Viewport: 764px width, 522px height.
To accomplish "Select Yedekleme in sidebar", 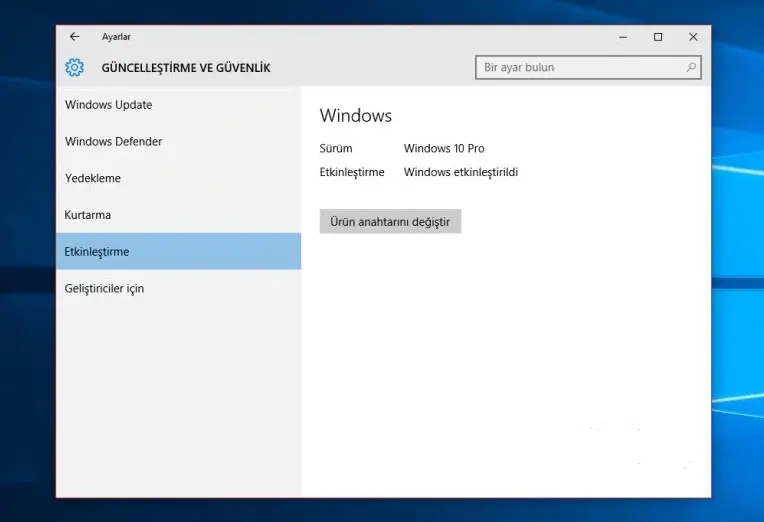I will pyautogui.click(x=178, y=178).
